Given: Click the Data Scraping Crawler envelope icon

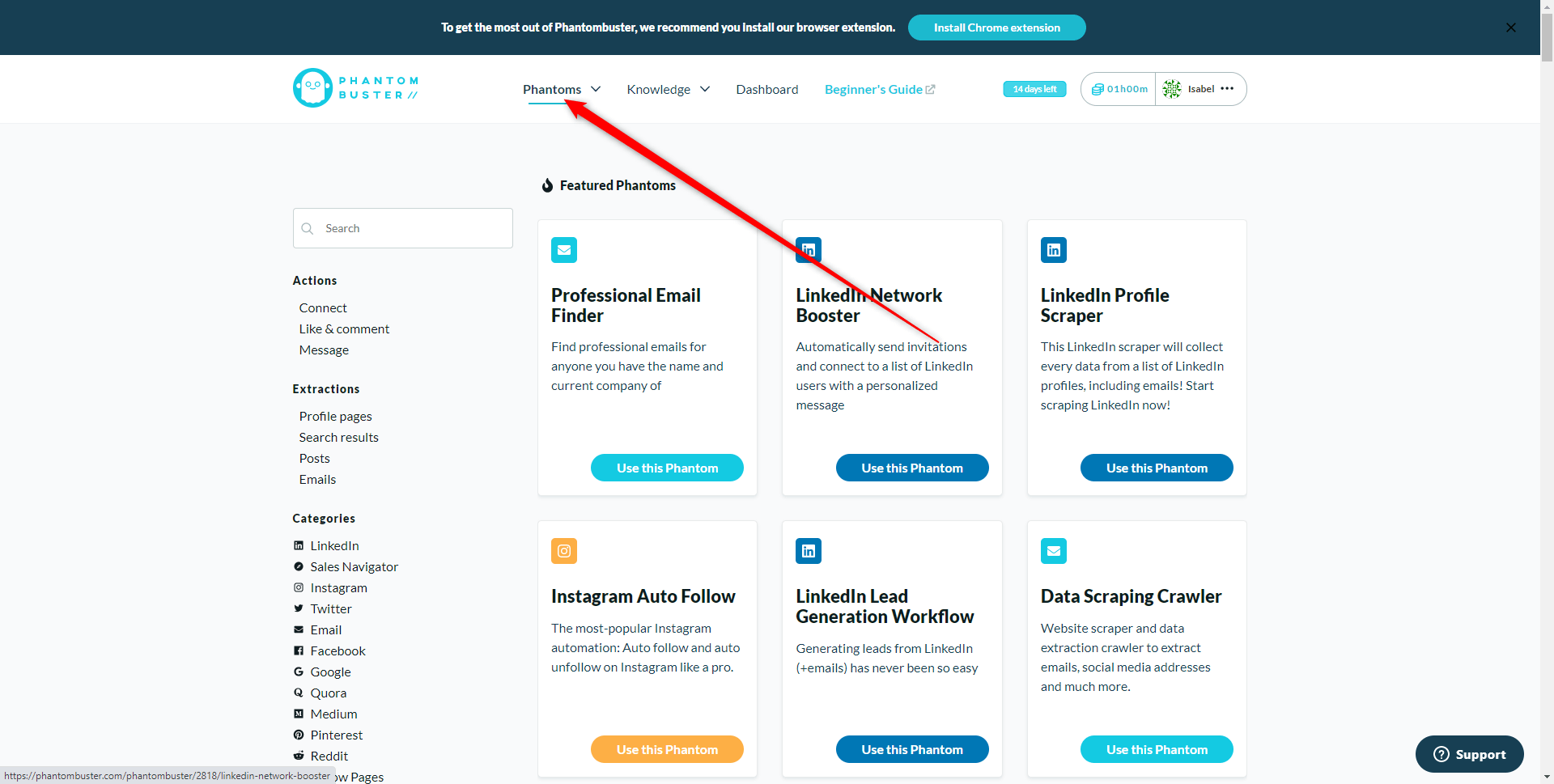Looking at the screenshot, I should pos(1053,551).
